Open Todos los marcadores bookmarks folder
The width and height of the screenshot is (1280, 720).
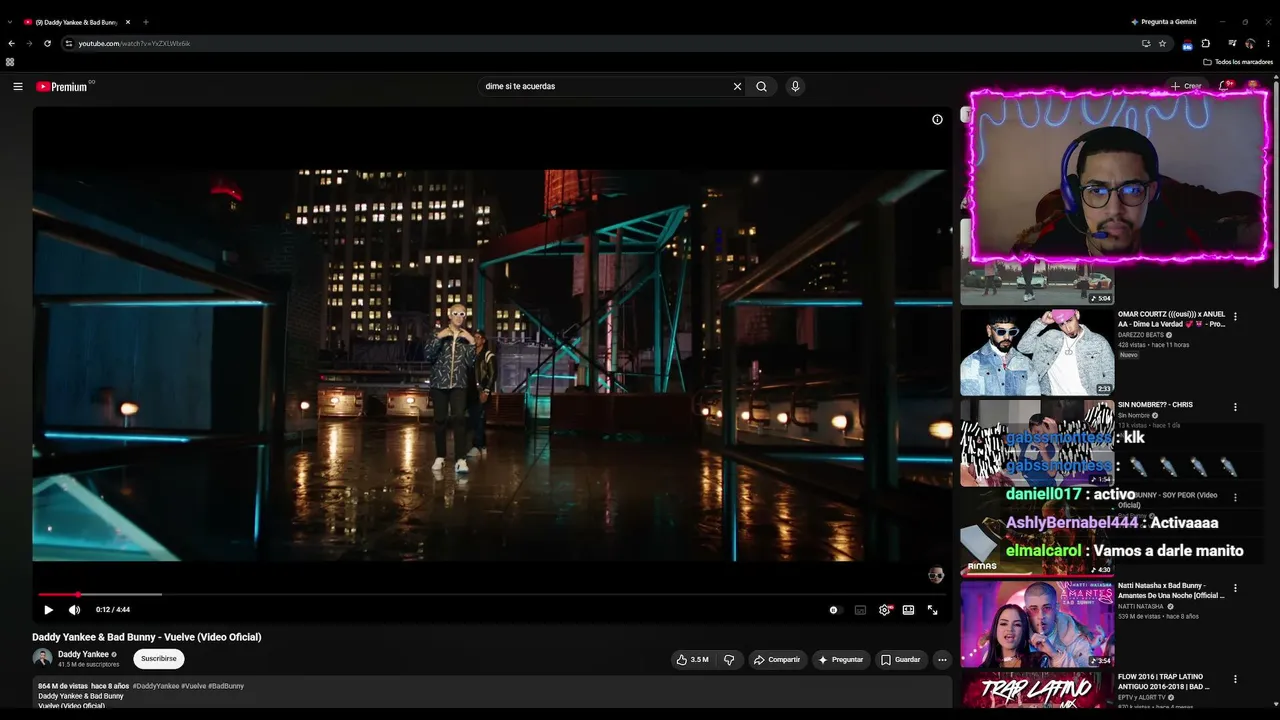tap(1238, 62)
